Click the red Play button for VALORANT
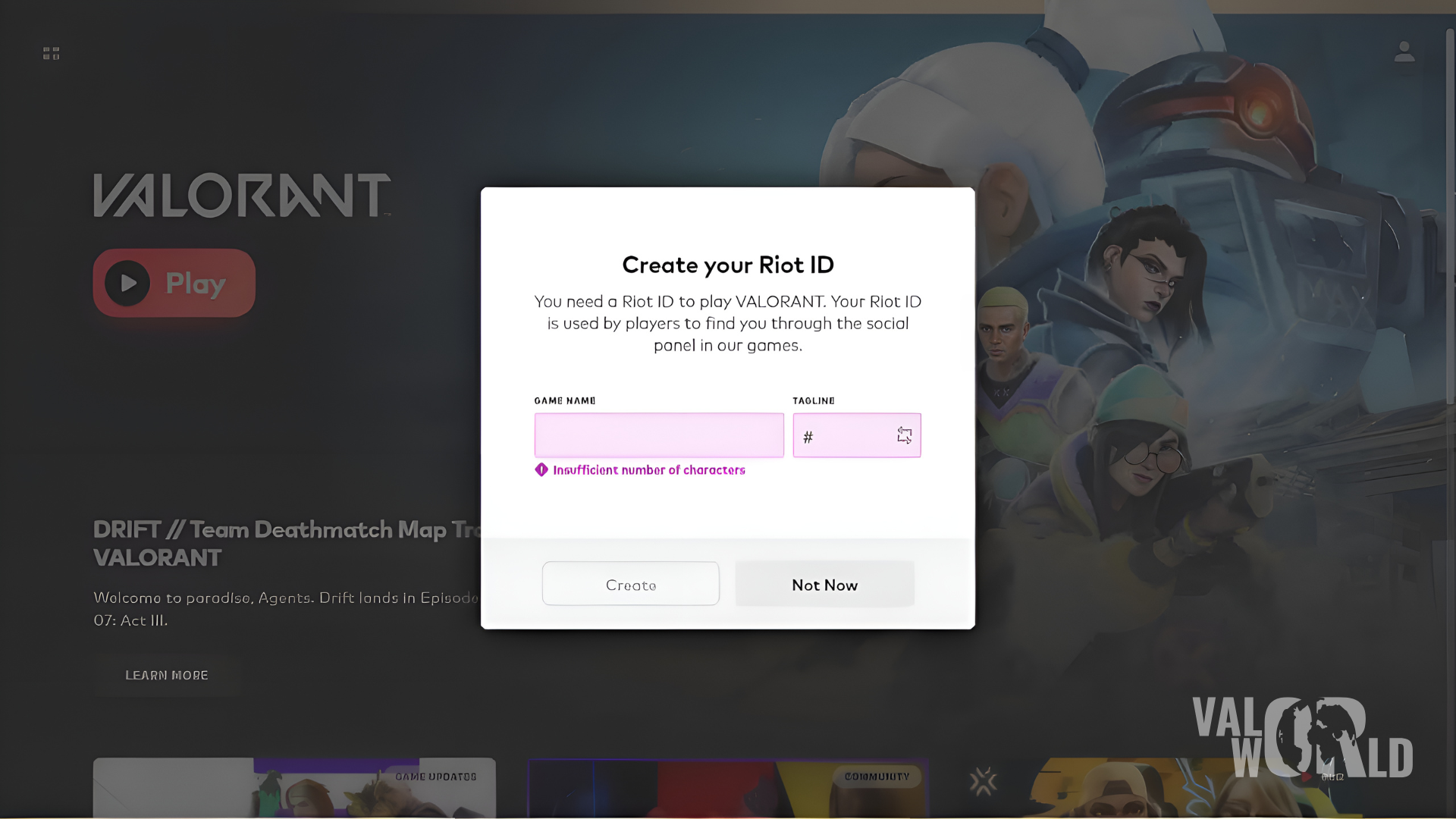This screenshot has height=819, width=1456. (x=174, y=283)
